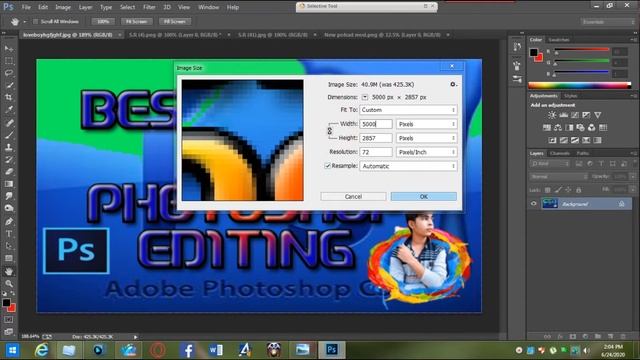
Task: Click the Fit Screen button
Action: point(136,21)
